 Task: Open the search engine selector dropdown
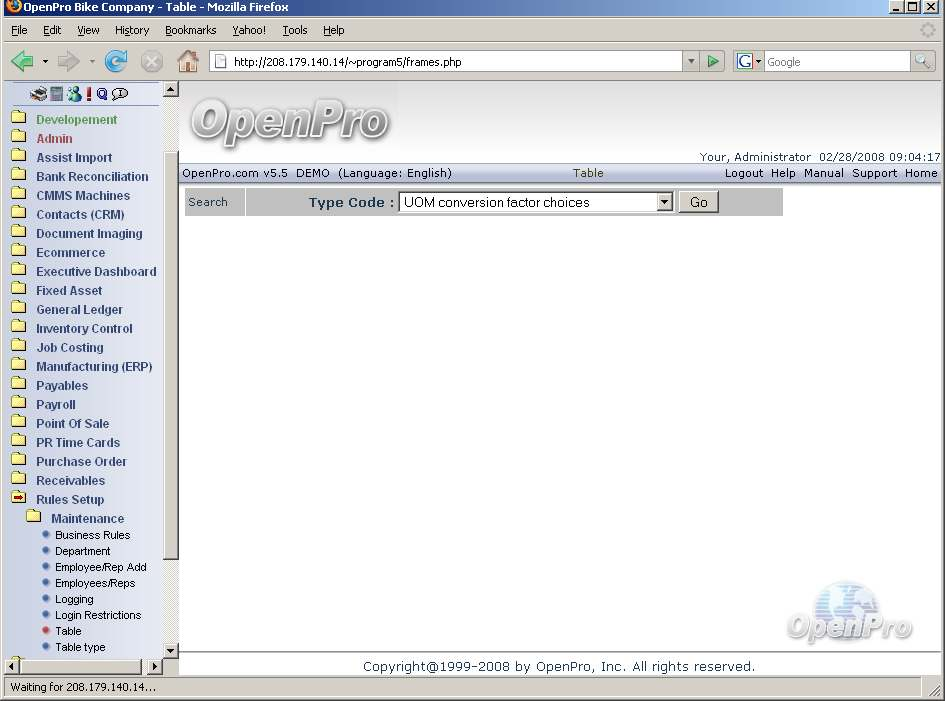pyautogui.click(x=747, y=62)
